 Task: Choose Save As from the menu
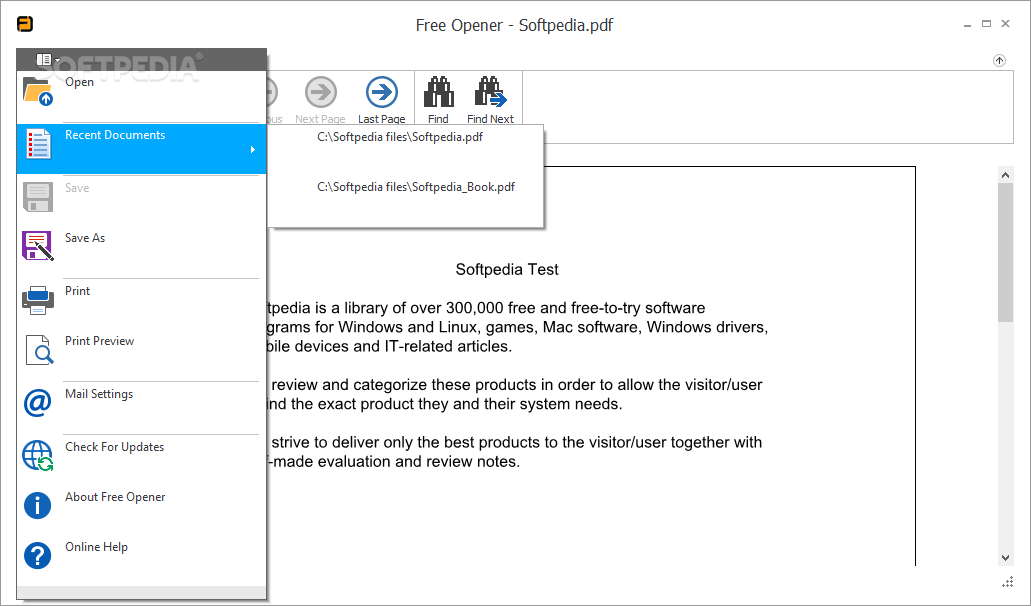pyautogui.click(x=141, y=251)
